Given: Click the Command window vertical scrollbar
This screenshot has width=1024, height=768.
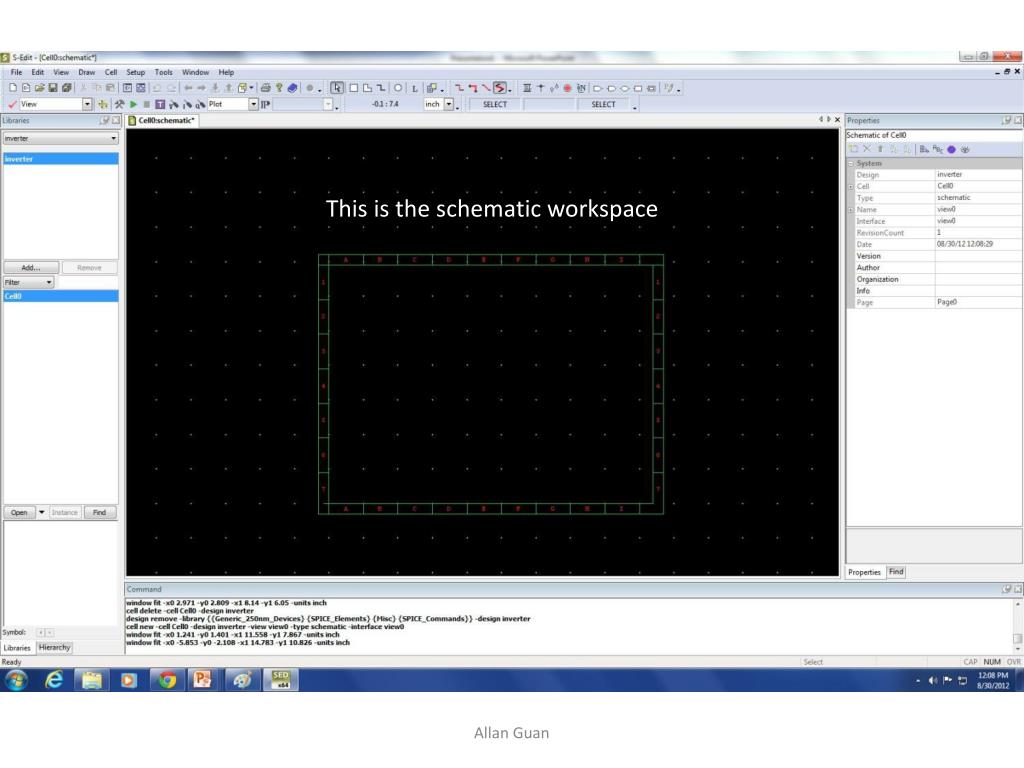Looking at the screenshot, I should click(x=1017, y=625).
